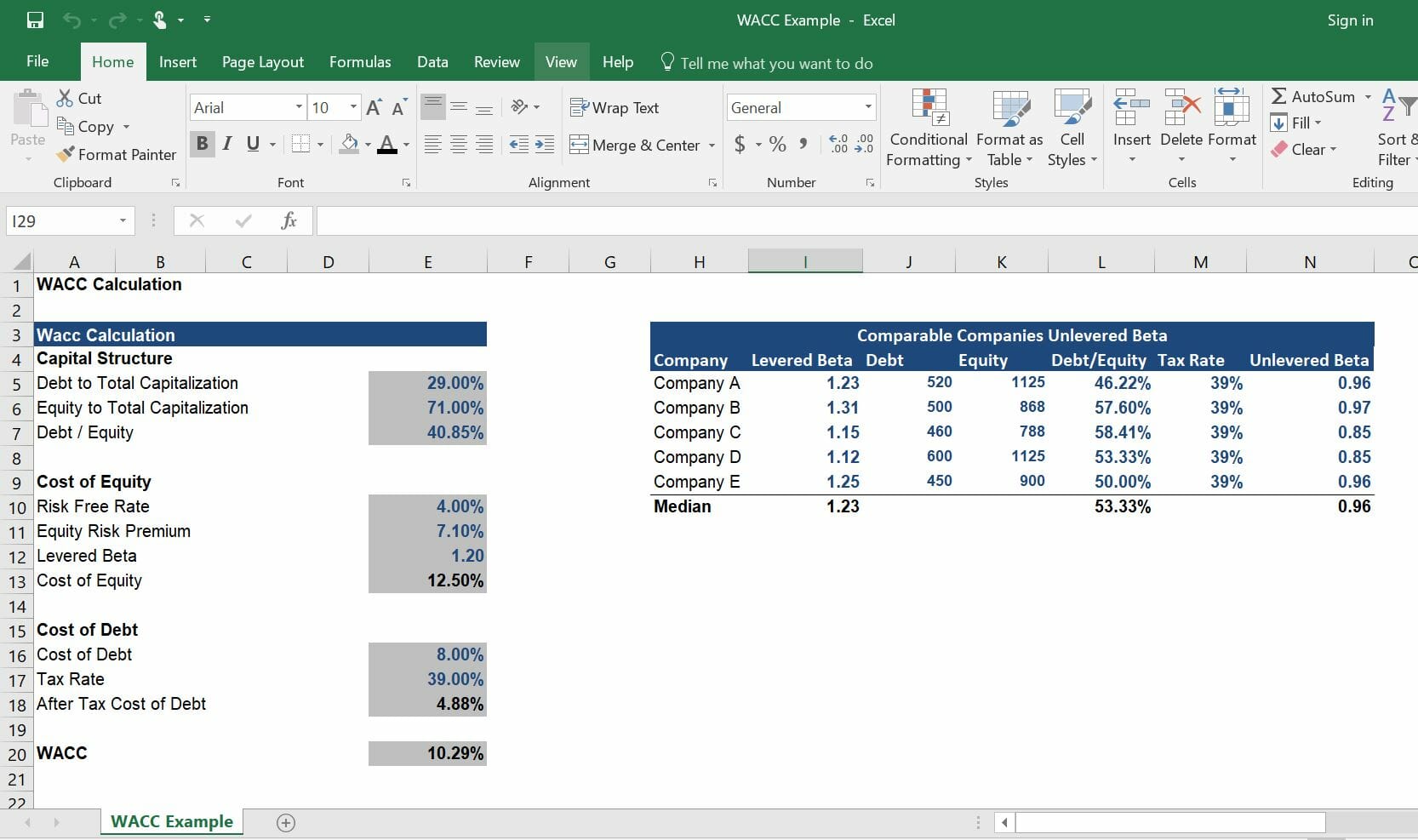Viewport: 1418px width, 840px height.
Task: Click the Insert Function fx icon
Action: pyautogui.click(x=289, y=221)
